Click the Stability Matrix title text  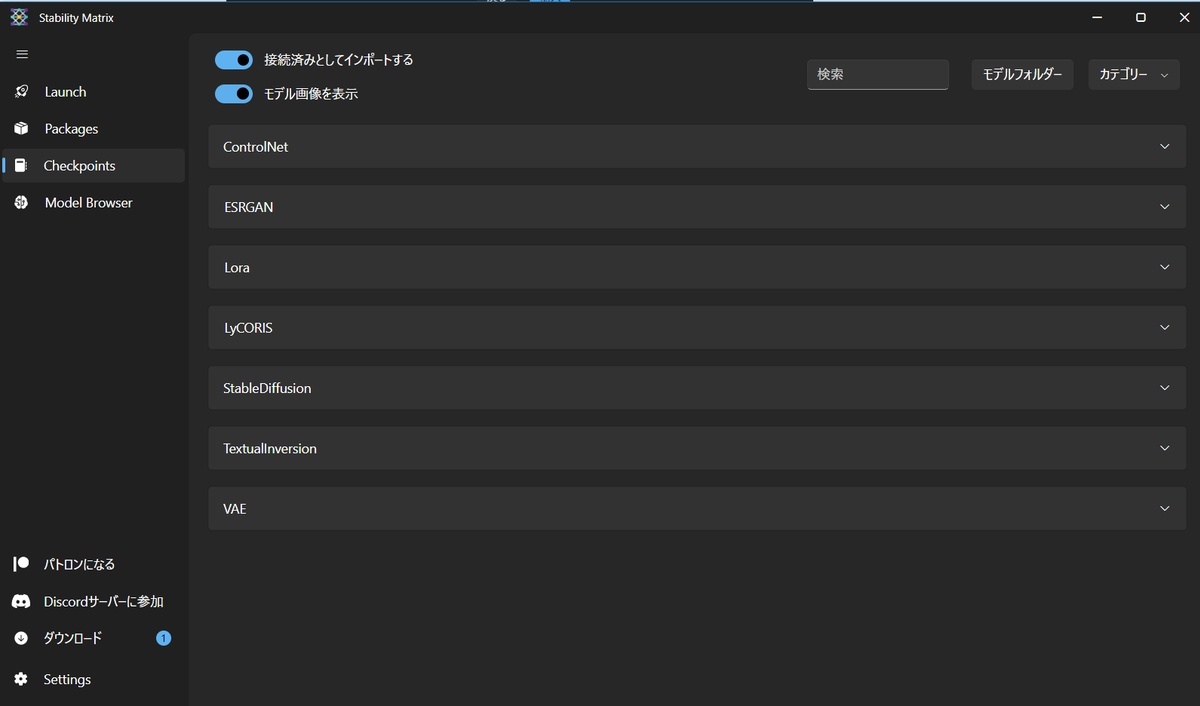[x=76, y=18]
